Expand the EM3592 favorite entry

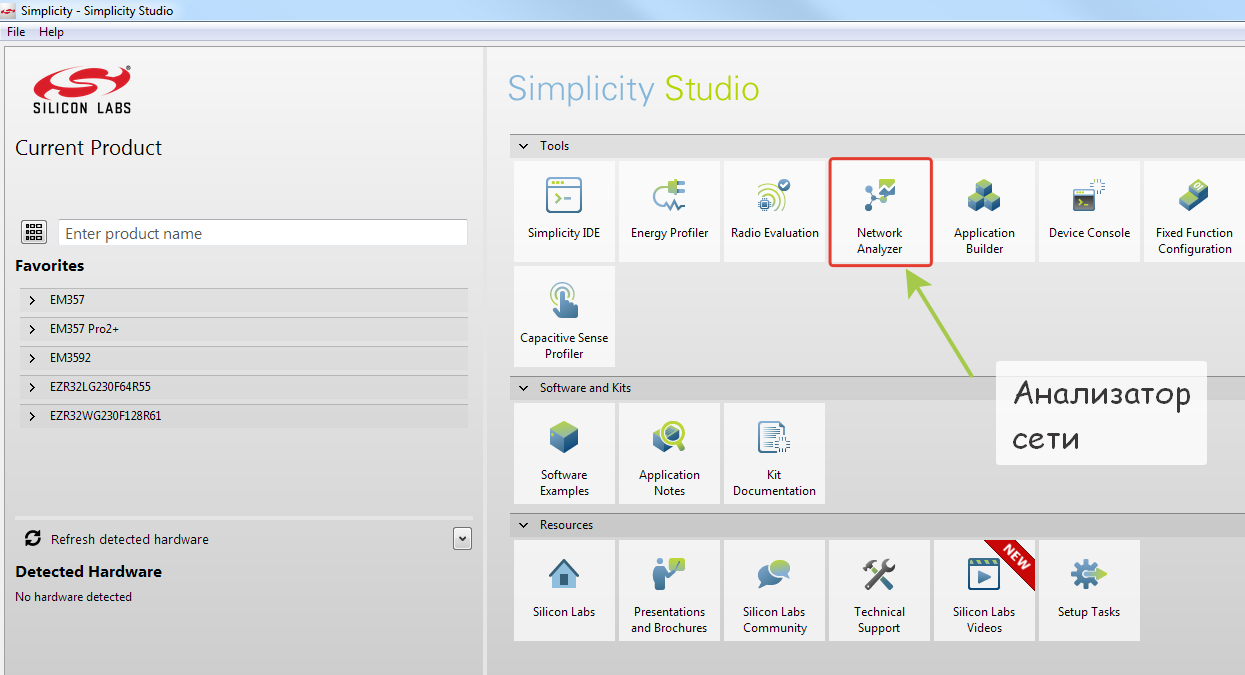pyautogui.click(x=32, y=358)
